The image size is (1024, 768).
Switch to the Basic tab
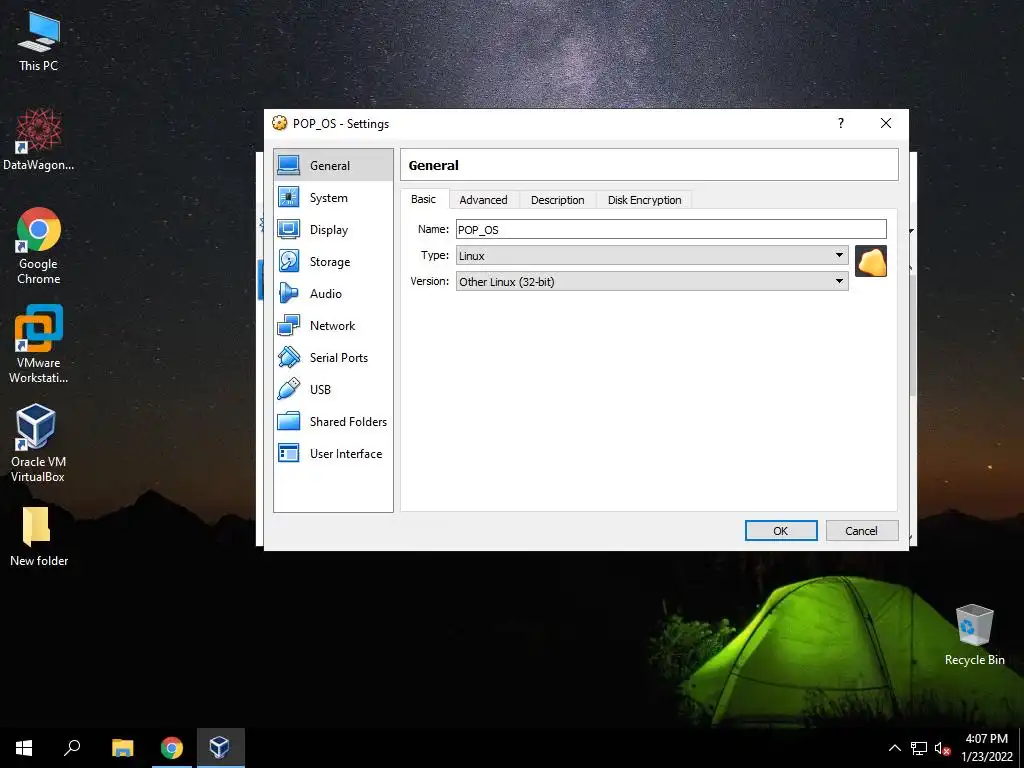pyautogui.click(x=423, y=199)
